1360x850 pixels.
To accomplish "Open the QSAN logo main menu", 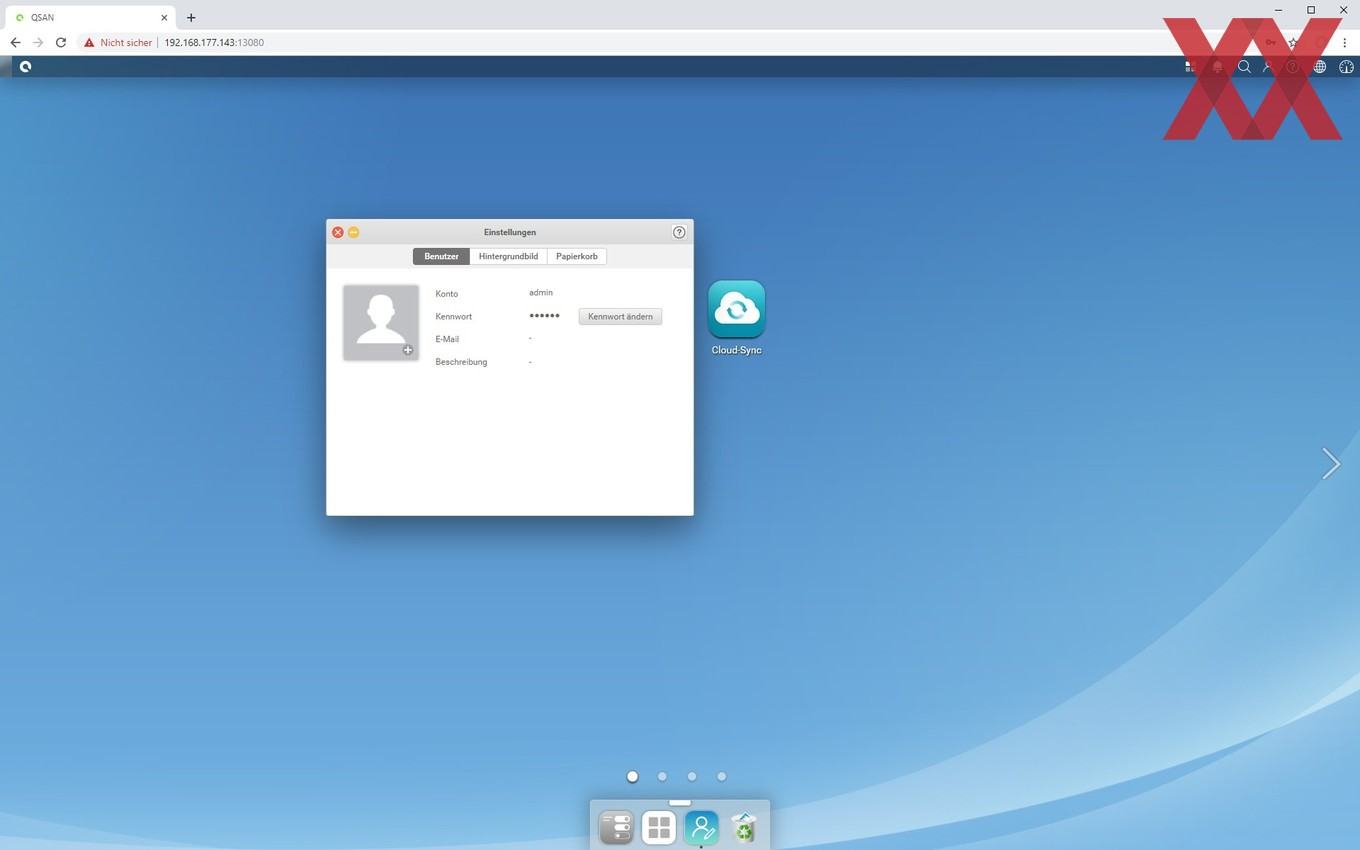I will (x=25, y=66).
